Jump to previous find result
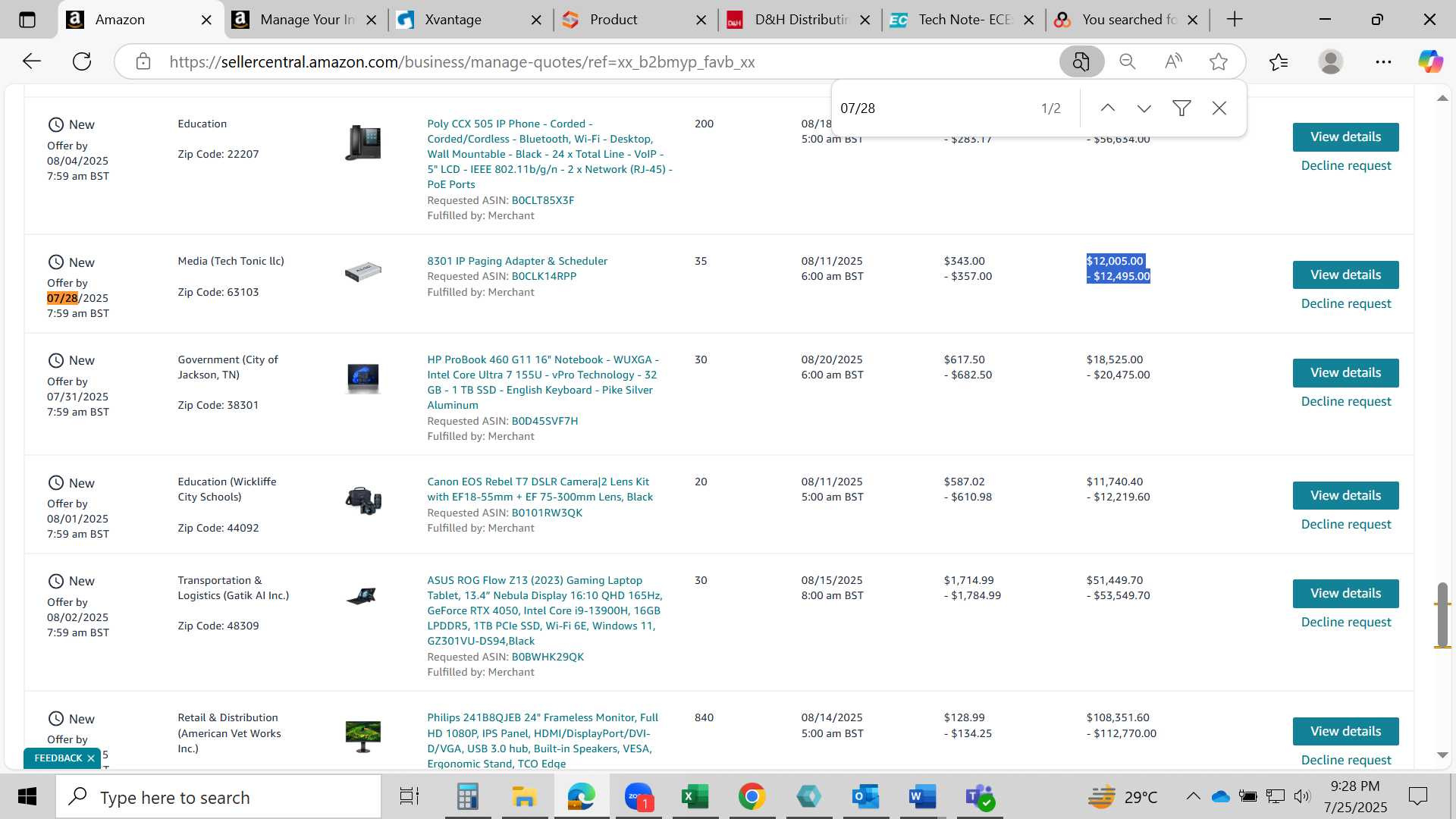 point(1108,108)
